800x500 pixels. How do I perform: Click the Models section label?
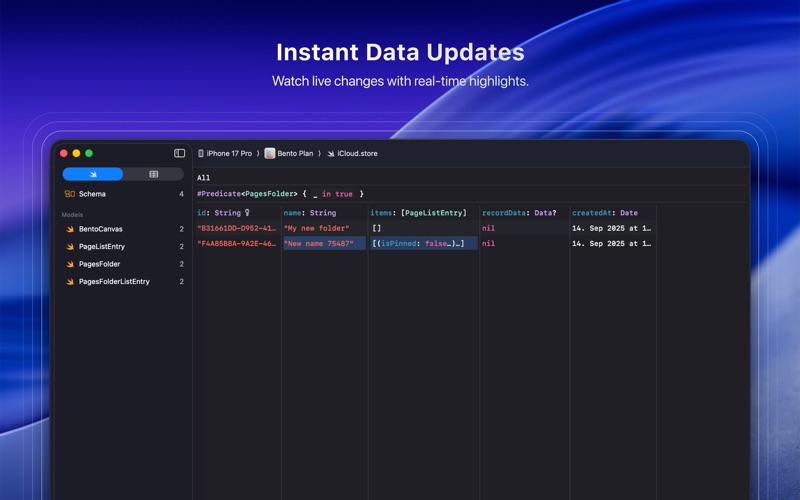point(72,215)
